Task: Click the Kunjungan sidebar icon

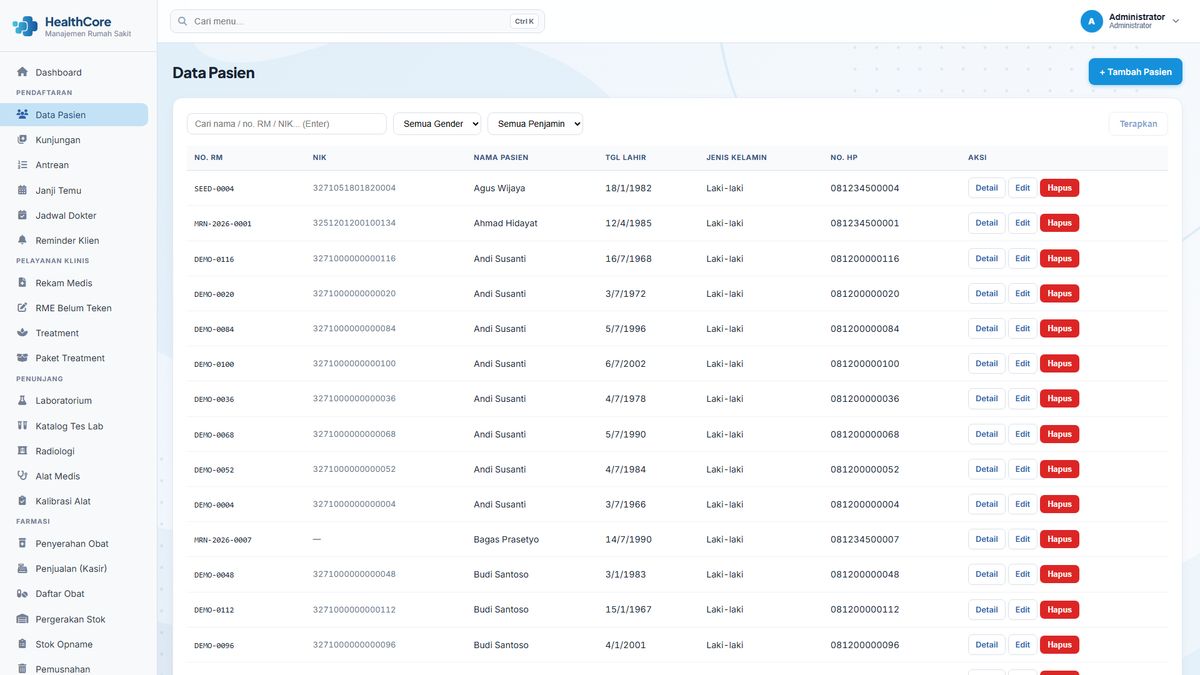Action: (22, 140)
